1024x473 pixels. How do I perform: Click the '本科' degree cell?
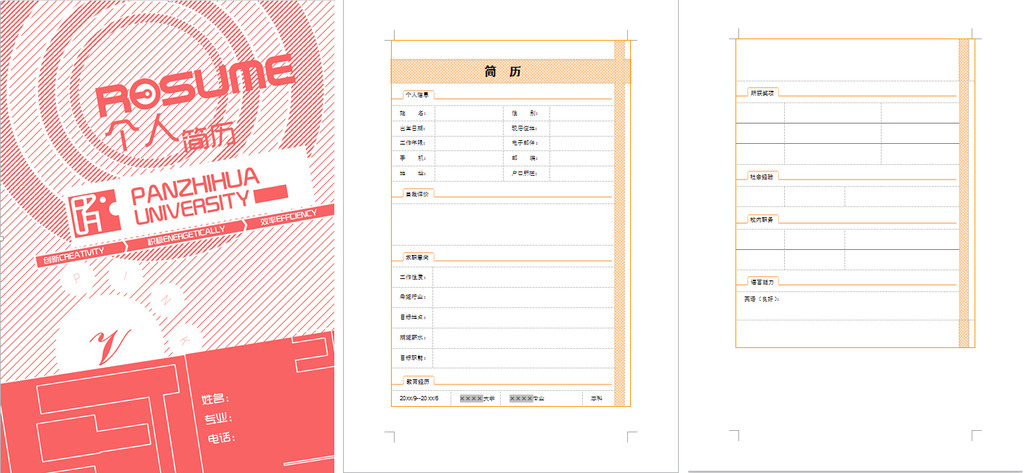(x=597, y=399)
